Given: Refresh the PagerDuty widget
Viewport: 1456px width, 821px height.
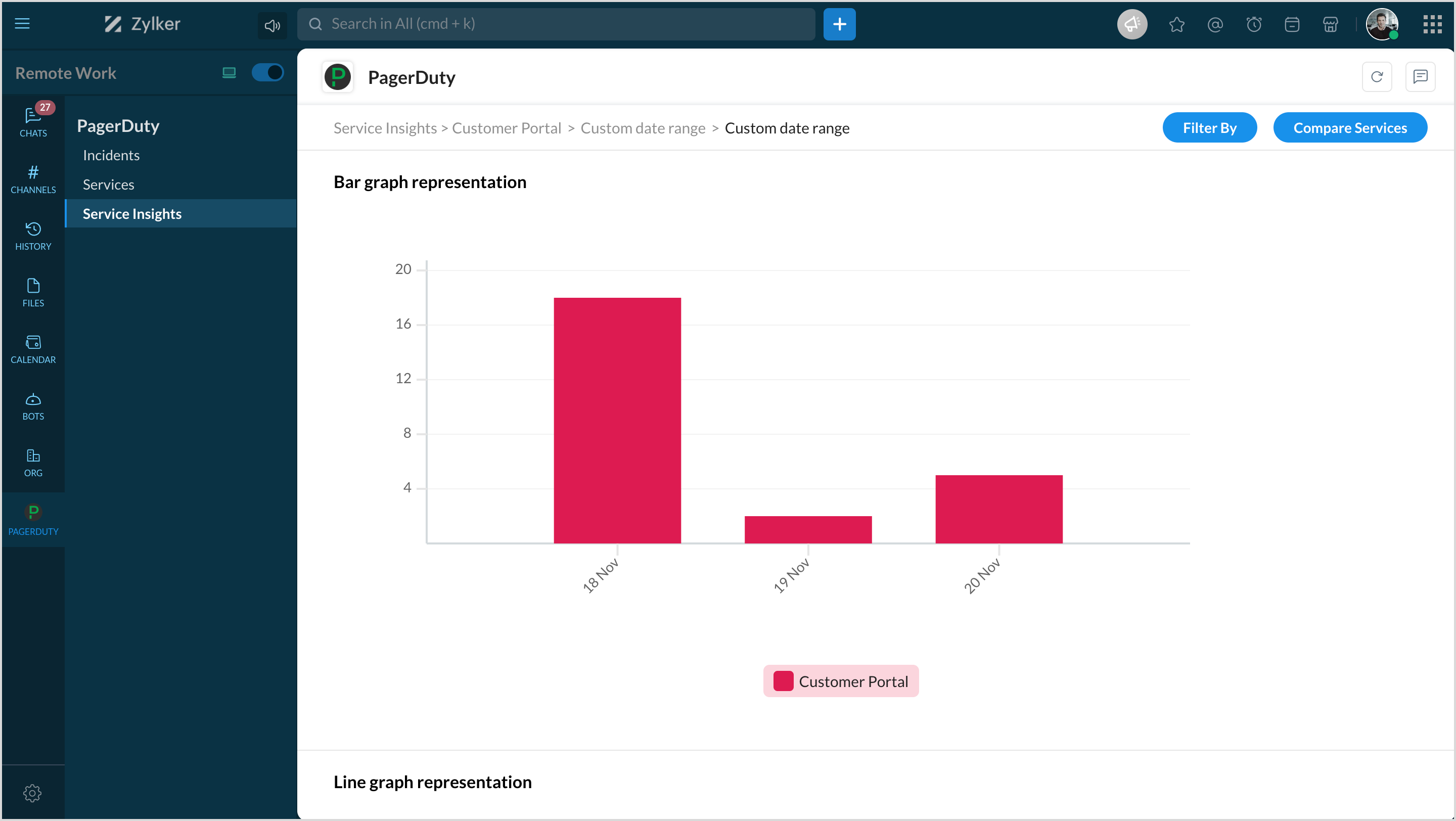Looking at the screenshot, I should click(1376, 77).
